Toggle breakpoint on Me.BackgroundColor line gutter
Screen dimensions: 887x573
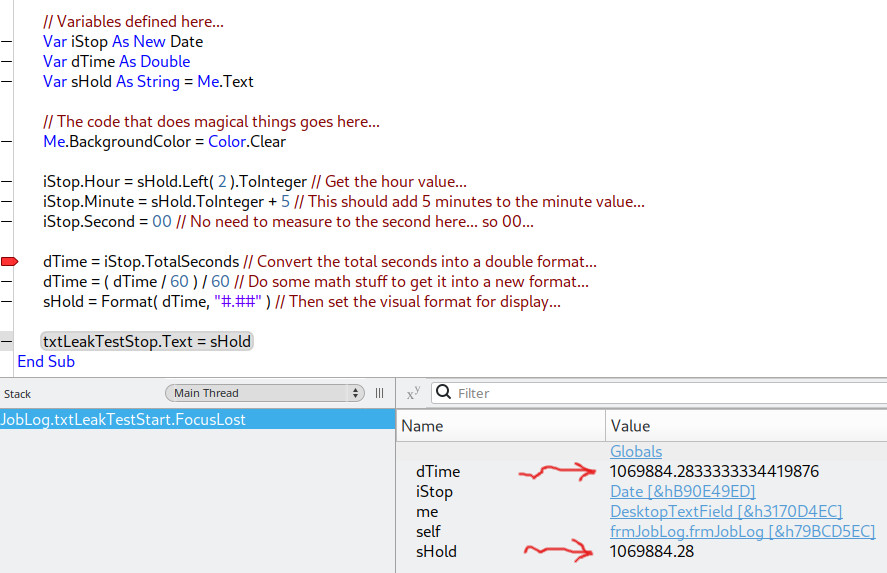[x=9, y=142]
